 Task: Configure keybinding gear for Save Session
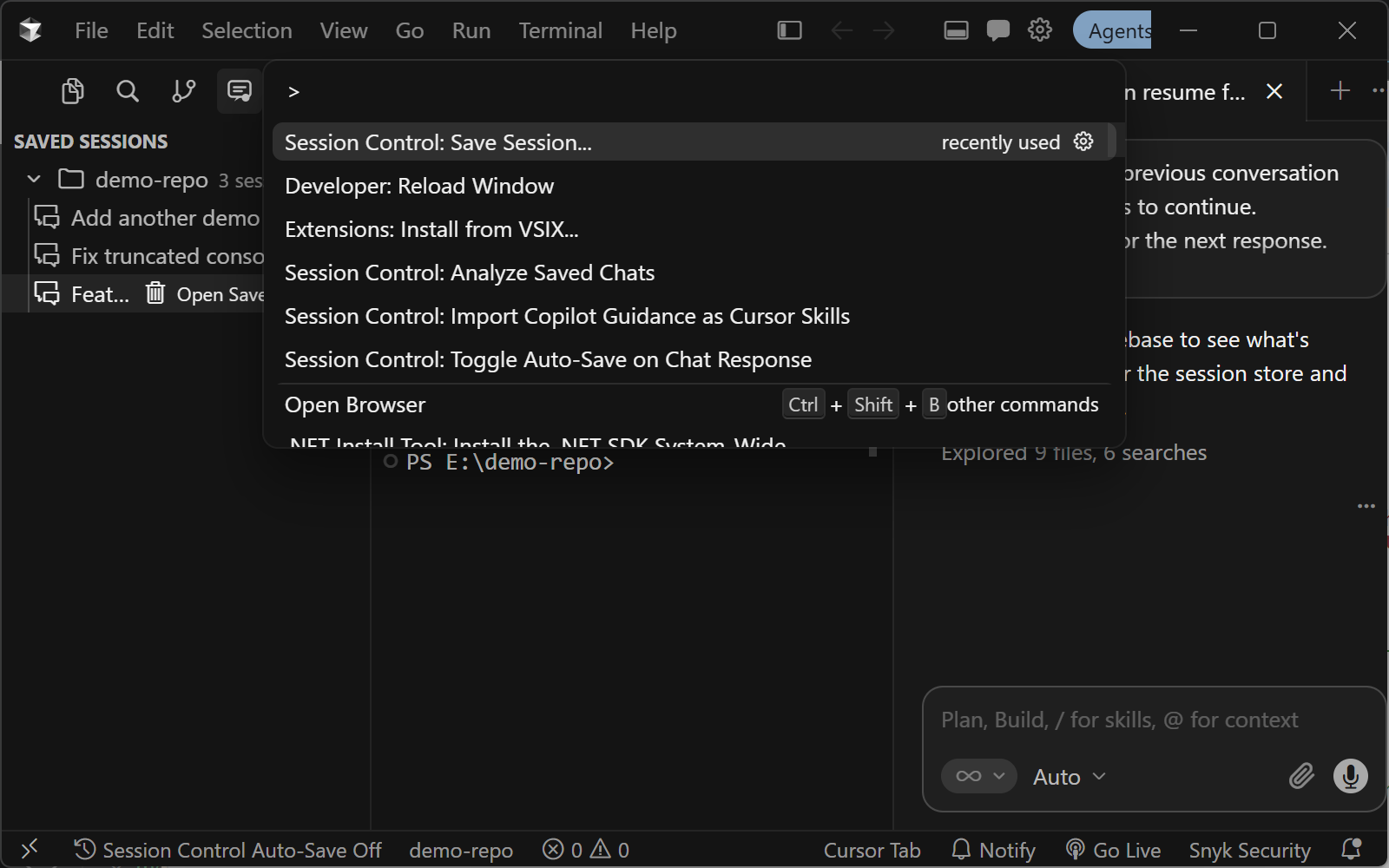1083,141
